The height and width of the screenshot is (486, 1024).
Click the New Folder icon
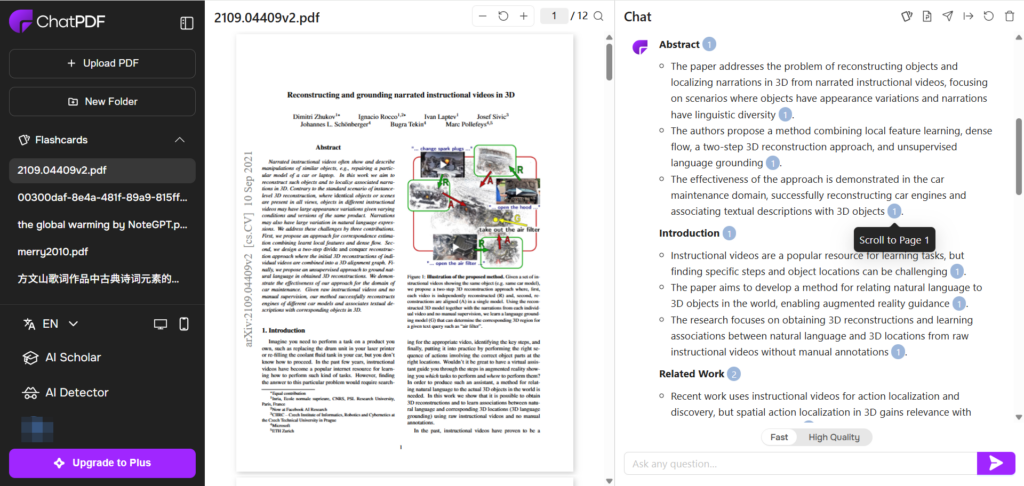coord(72,102)
